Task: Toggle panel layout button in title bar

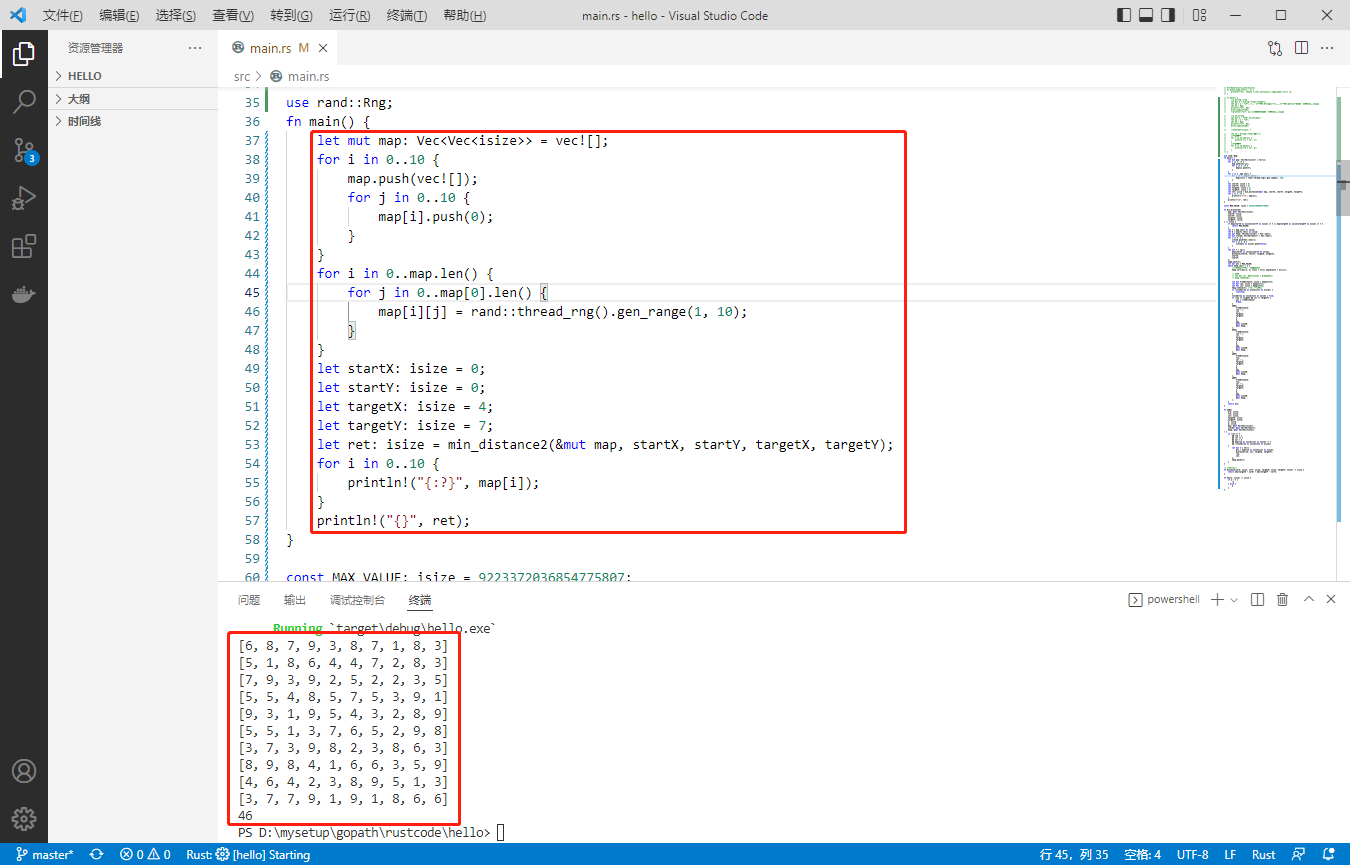Action: pos(1147,15)
